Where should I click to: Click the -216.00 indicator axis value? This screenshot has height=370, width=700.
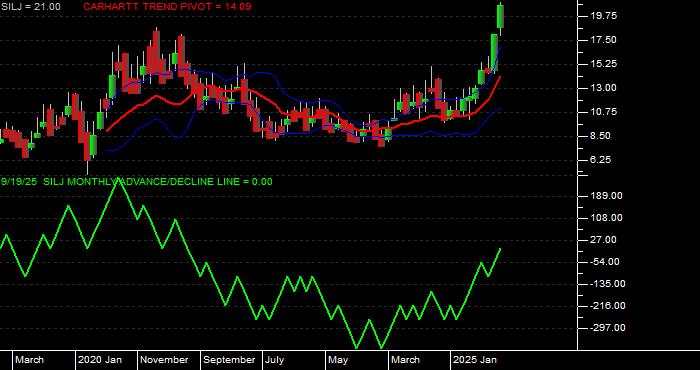tap(607, 306)
